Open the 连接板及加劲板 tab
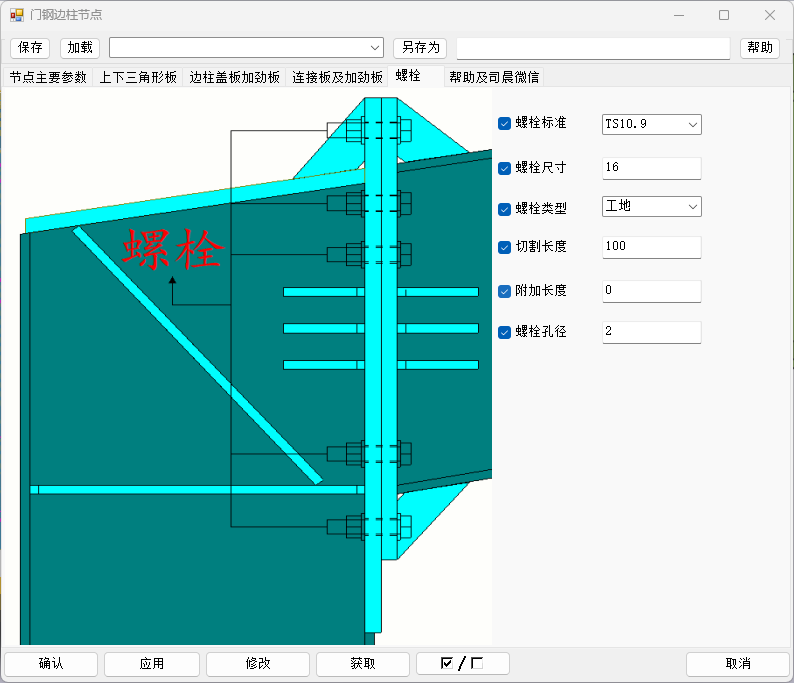 coord(337,77)
